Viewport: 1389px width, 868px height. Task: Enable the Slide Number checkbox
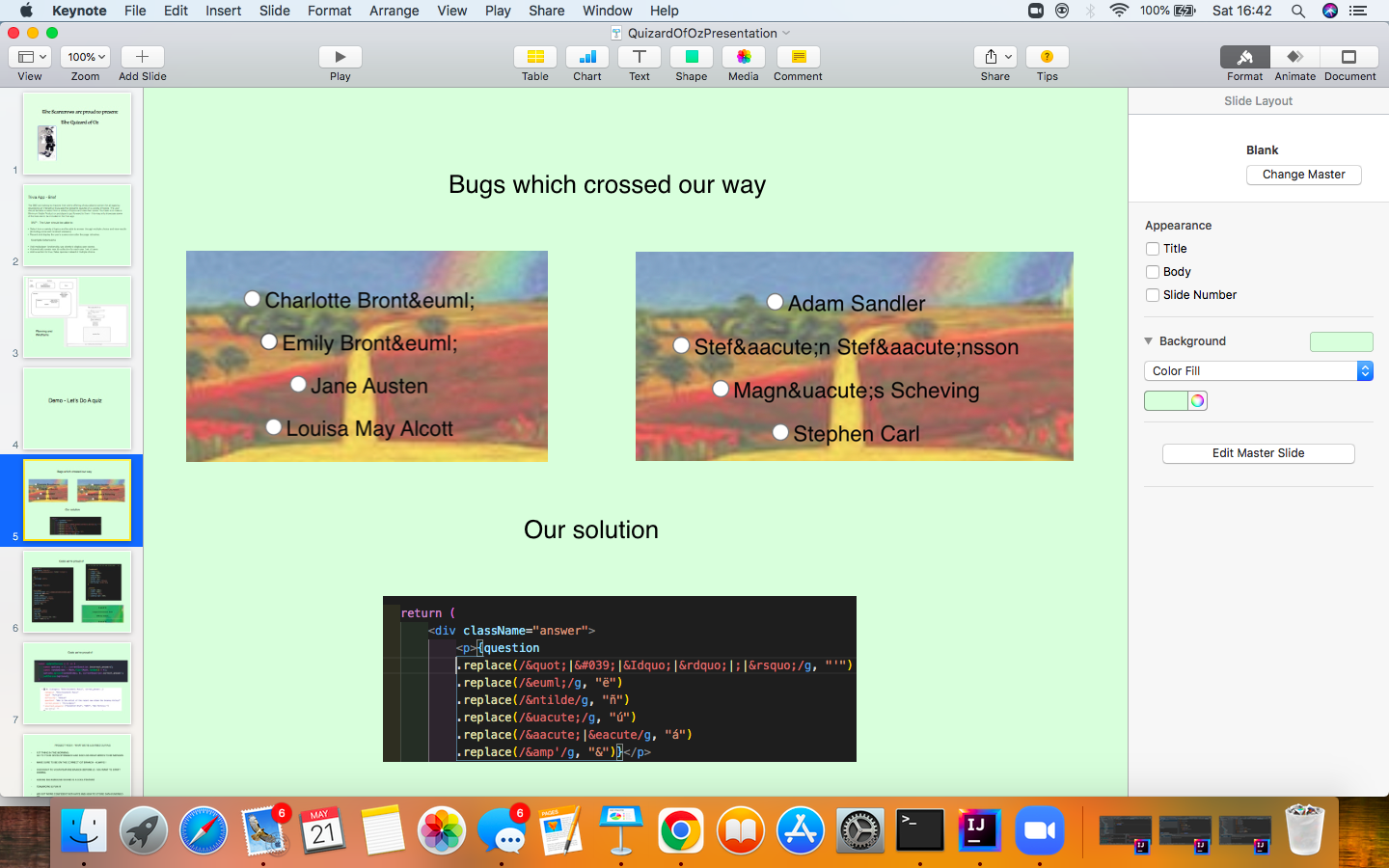[x=1153, y=295]
